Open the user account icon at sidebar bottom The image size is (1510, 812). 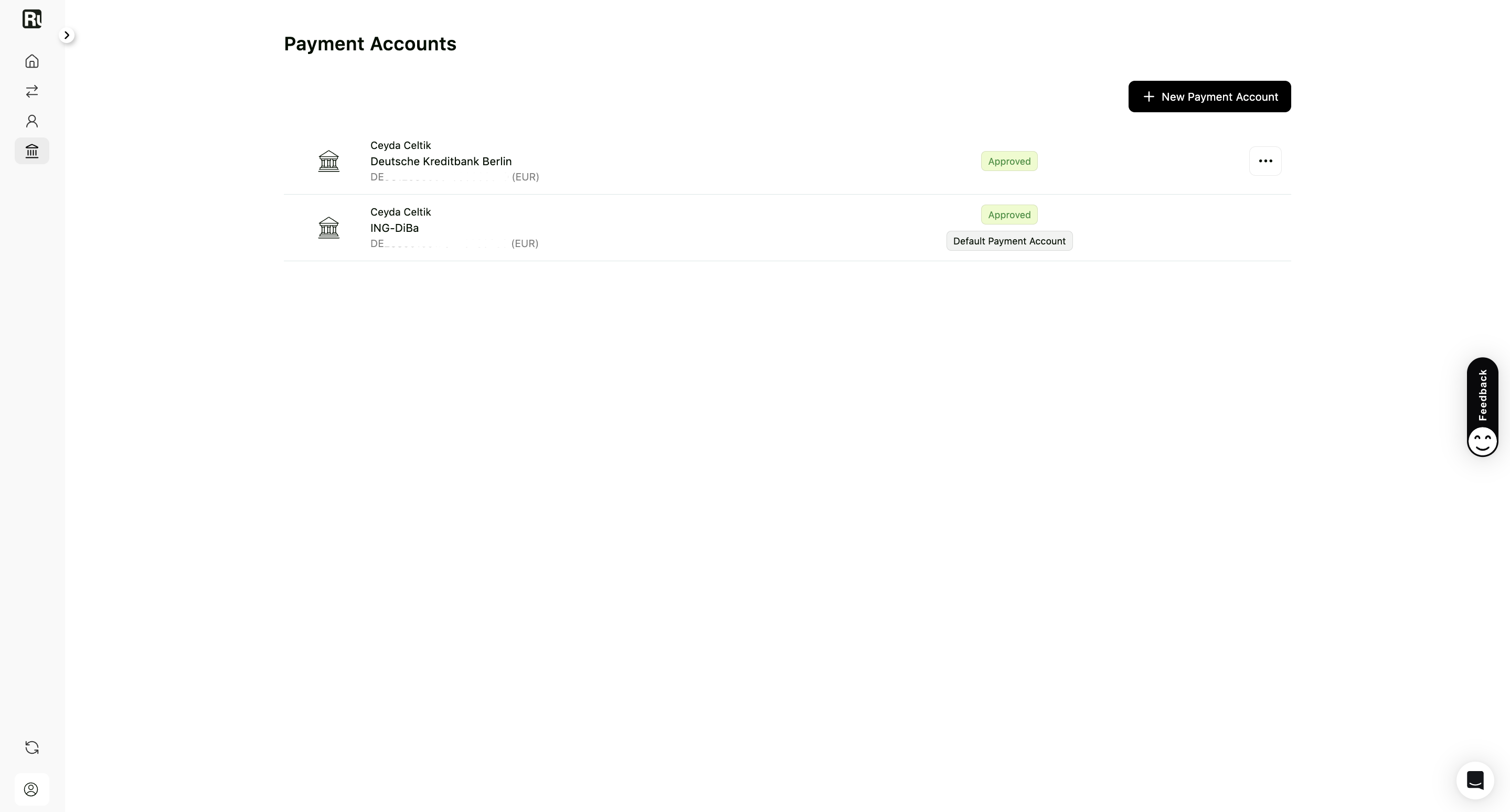pos(31,789)
